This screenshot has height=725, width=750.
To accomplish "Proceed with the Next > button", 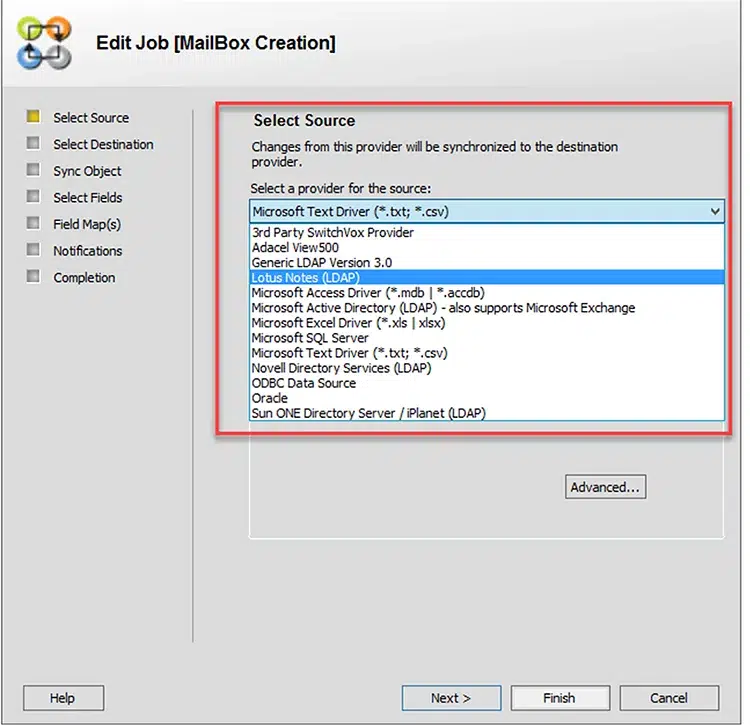I will 451,698.
